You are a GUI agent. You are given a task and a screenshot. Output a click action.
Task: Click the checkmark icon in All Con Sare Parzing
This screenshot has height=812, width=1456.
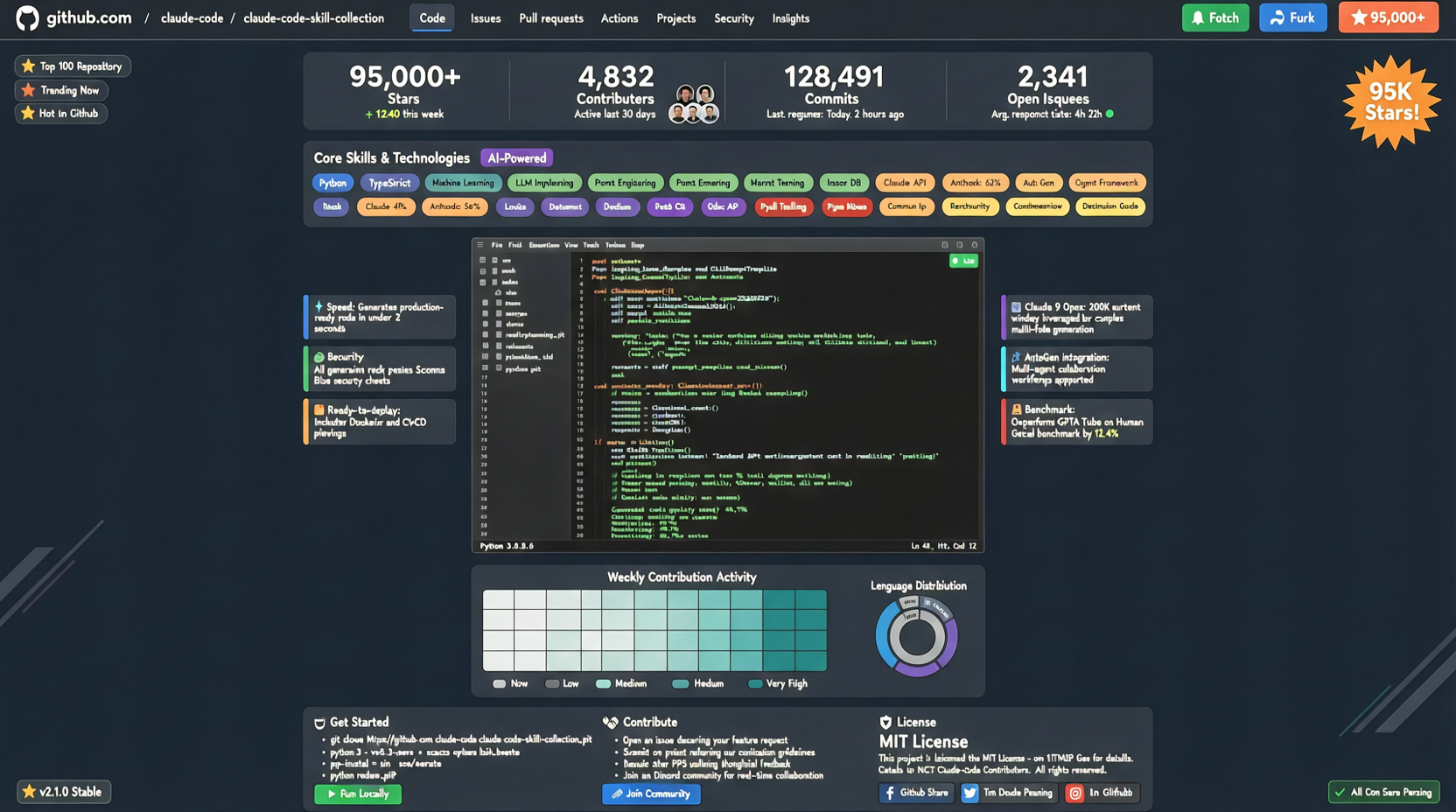(x=1340, y=793)
